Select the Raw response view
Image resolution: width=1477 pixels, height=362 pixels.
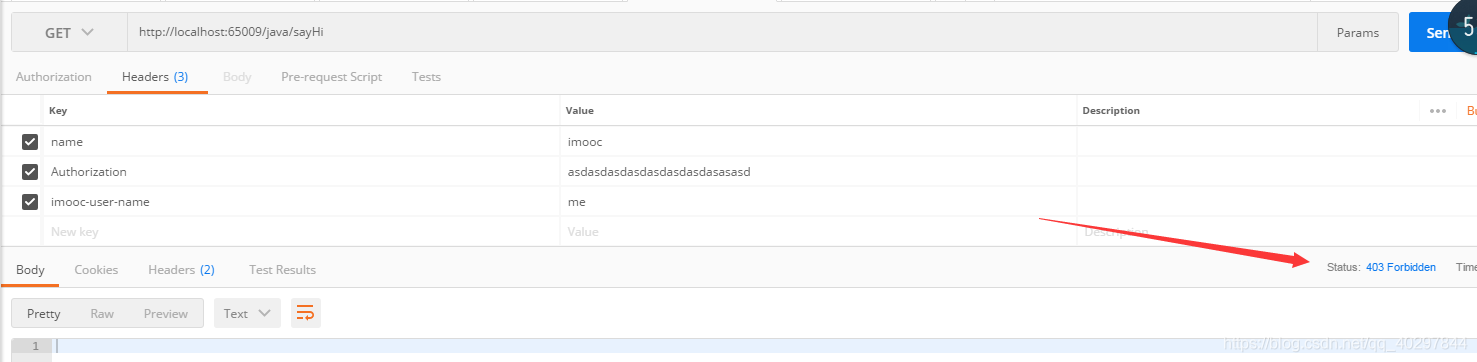(x=102, y=313)
